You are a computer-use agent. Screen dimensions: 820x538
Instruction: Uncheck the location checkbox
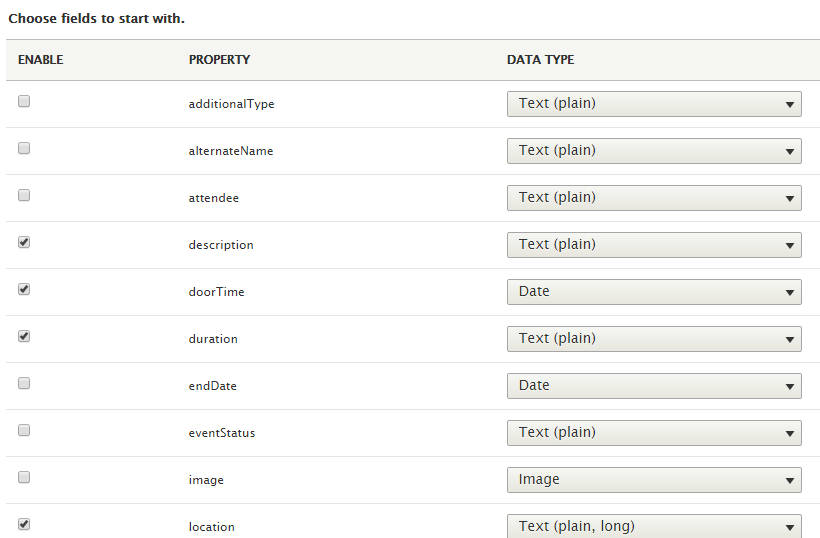point(24,523)
